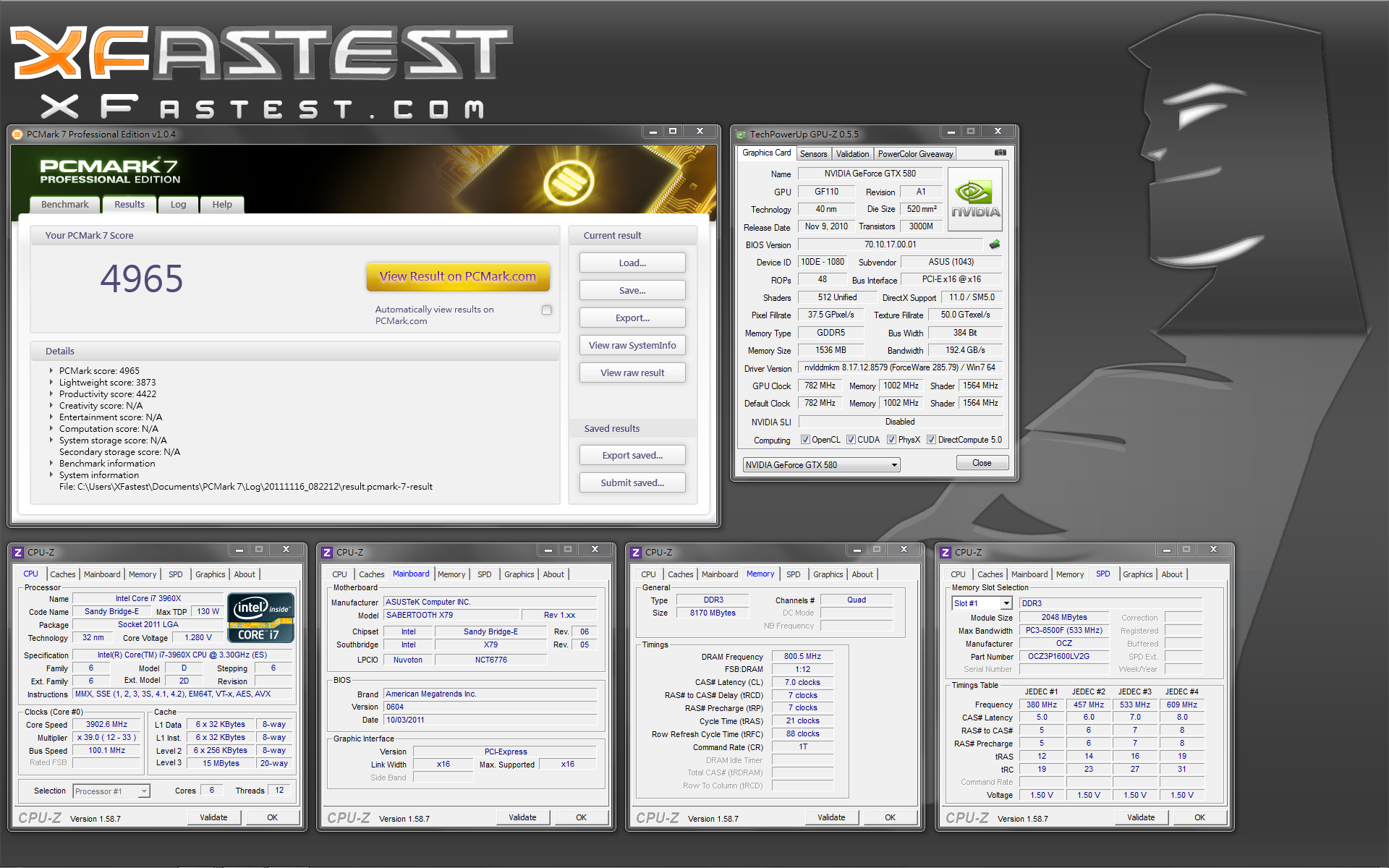
Task: Click the large 4965 PCMark score
Action: tap(142, 278)
